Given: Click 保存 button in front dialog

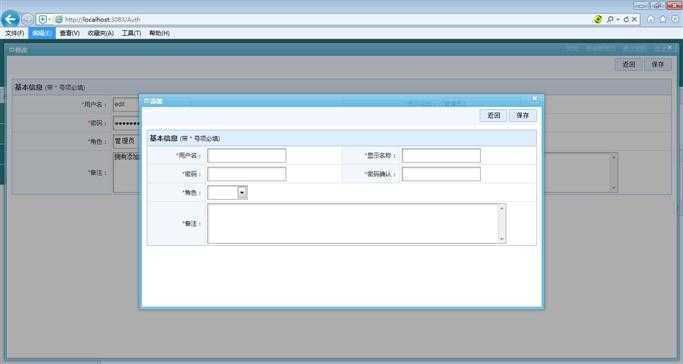Looking at the screenshot, I should pyautogui.click(x=522, y=115).
